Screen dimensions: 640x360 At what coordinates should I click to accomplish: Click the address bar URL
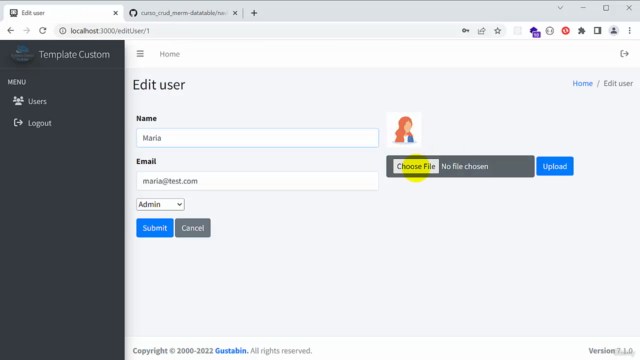(x=110, y=31)
